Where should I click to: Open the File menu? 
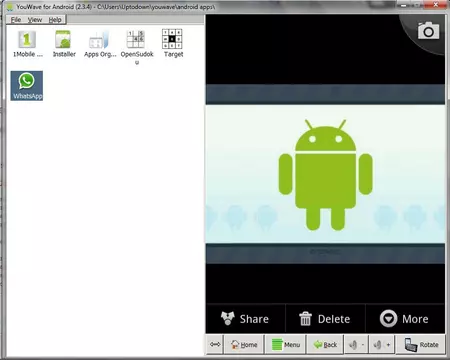coord(16,20)
